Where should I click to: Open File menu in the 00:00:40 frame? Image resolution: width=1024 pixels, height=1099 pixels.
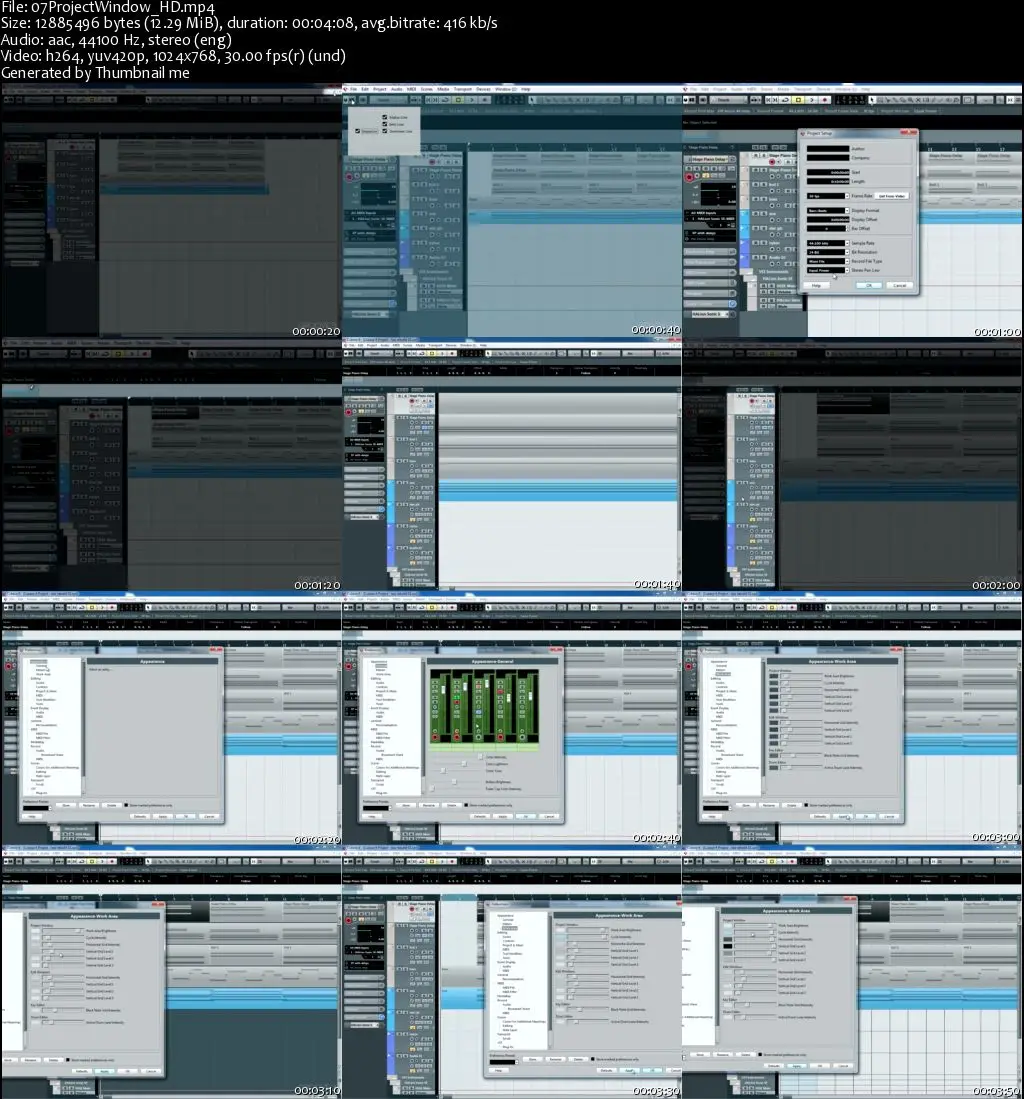coord(353,90)
